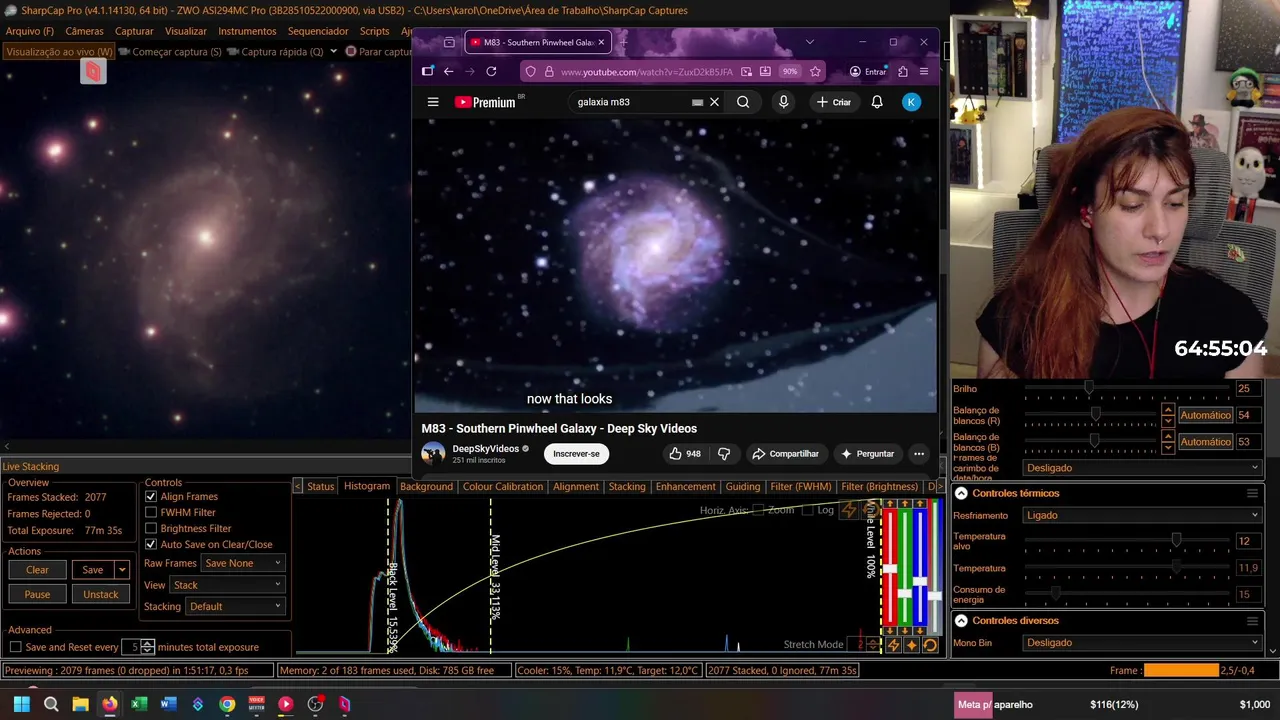Open the Firefox hamburger application menu
Screen dimensions: 1280x720
[x=924, y=71]
